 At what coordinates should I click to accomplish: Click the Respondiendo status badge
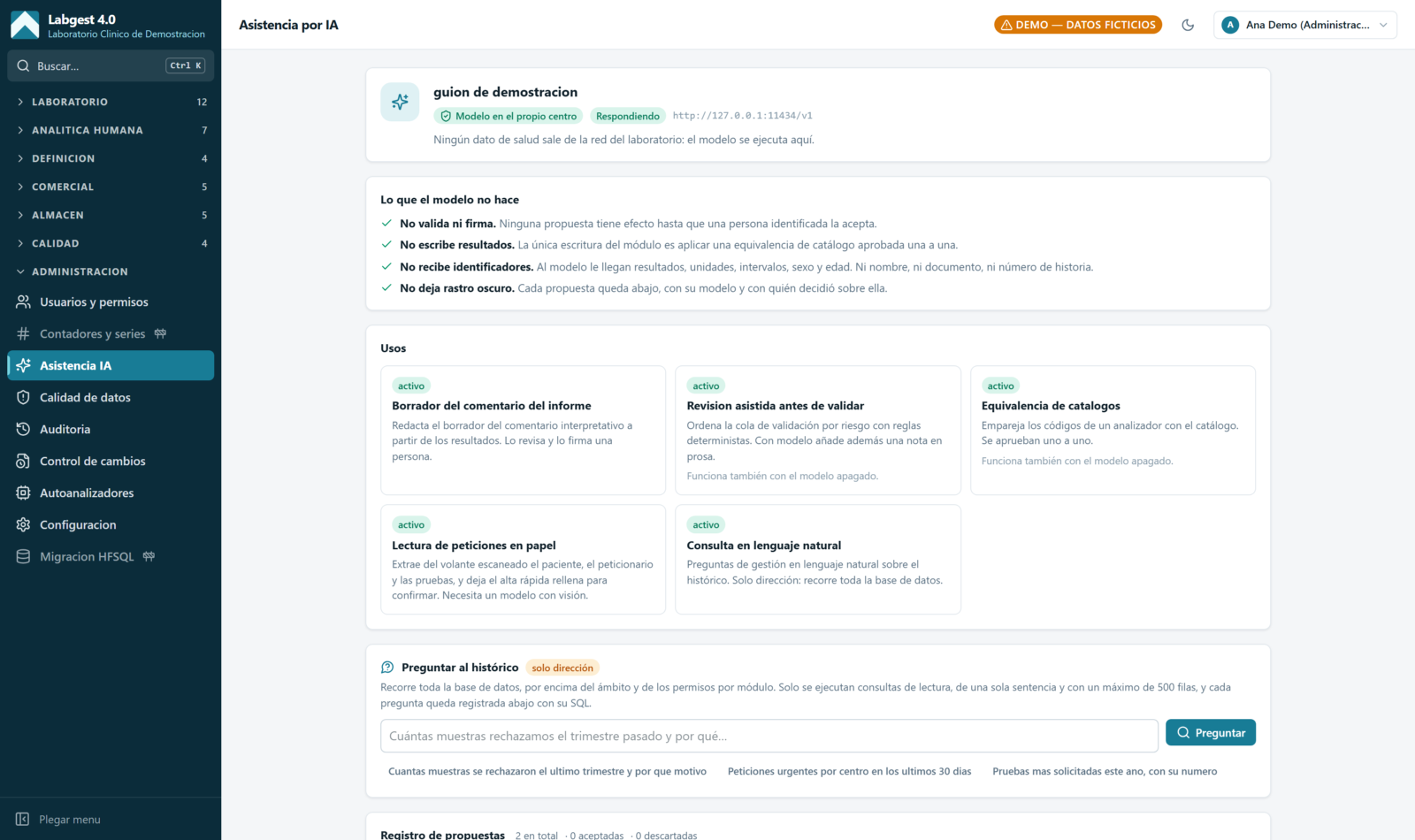pyautogui.click(x=628, y=116)
